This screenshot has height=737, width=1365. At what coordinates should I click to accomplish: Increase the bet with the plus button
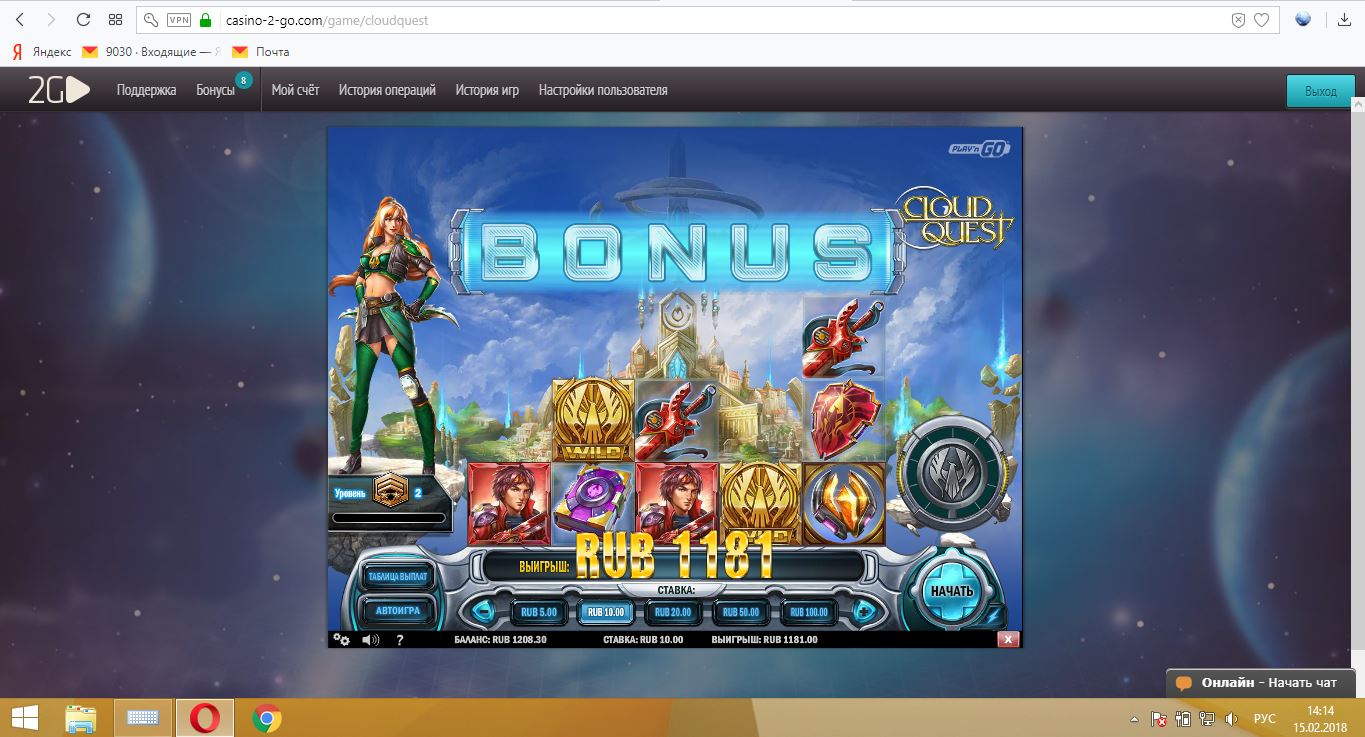865,612
